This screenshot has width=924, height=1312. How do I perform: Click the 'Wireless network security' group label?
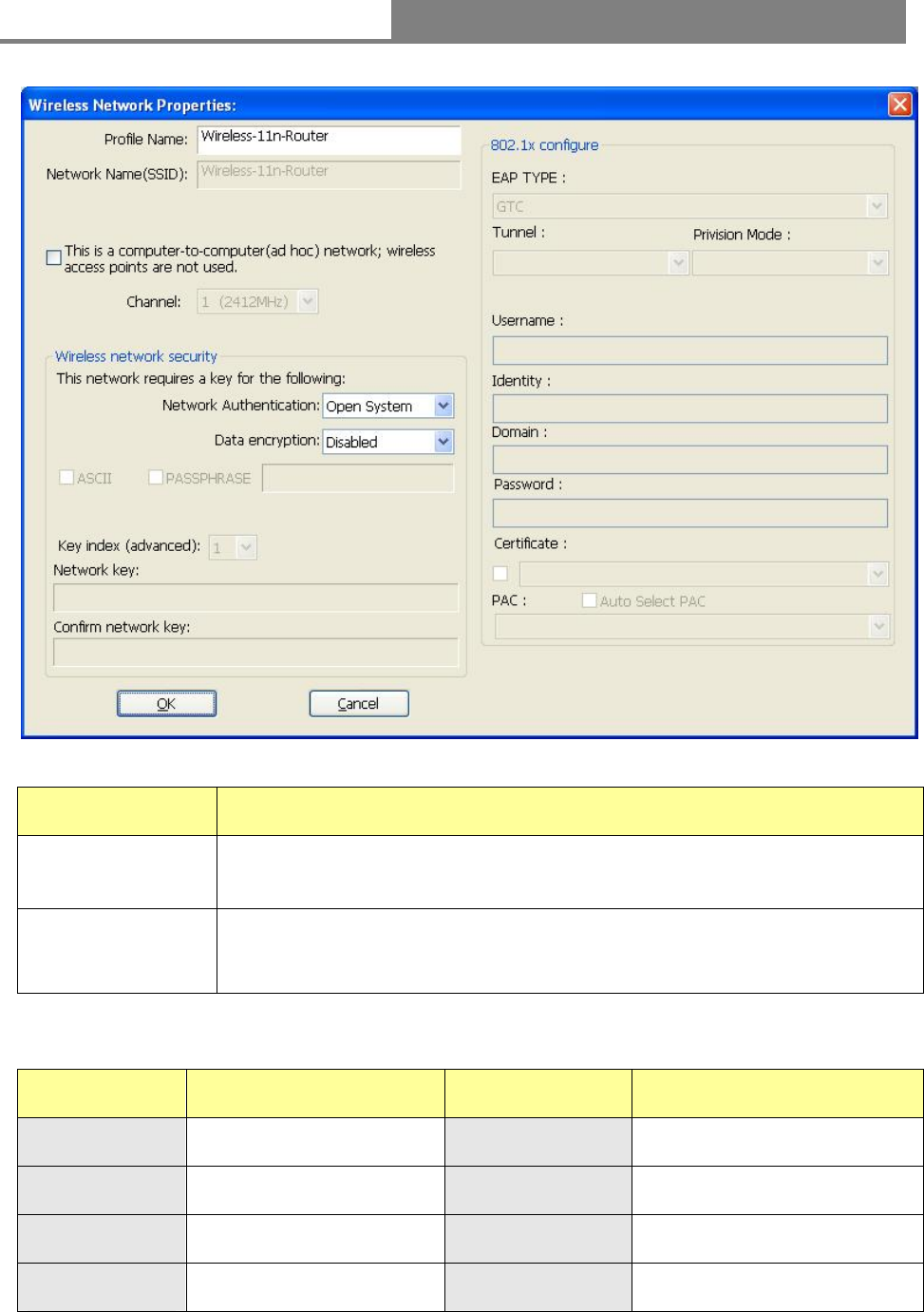[136, 356]
